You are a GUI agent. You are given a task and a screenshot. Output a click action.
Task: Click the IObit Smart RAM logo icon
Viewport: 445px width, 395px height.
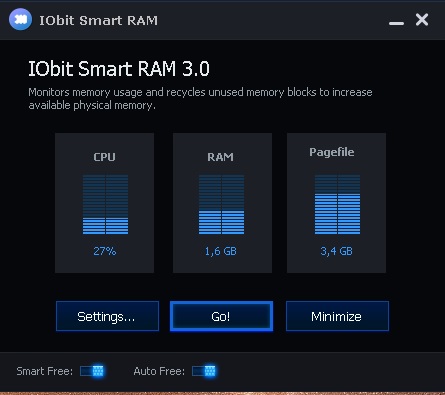tap(20, 19)
